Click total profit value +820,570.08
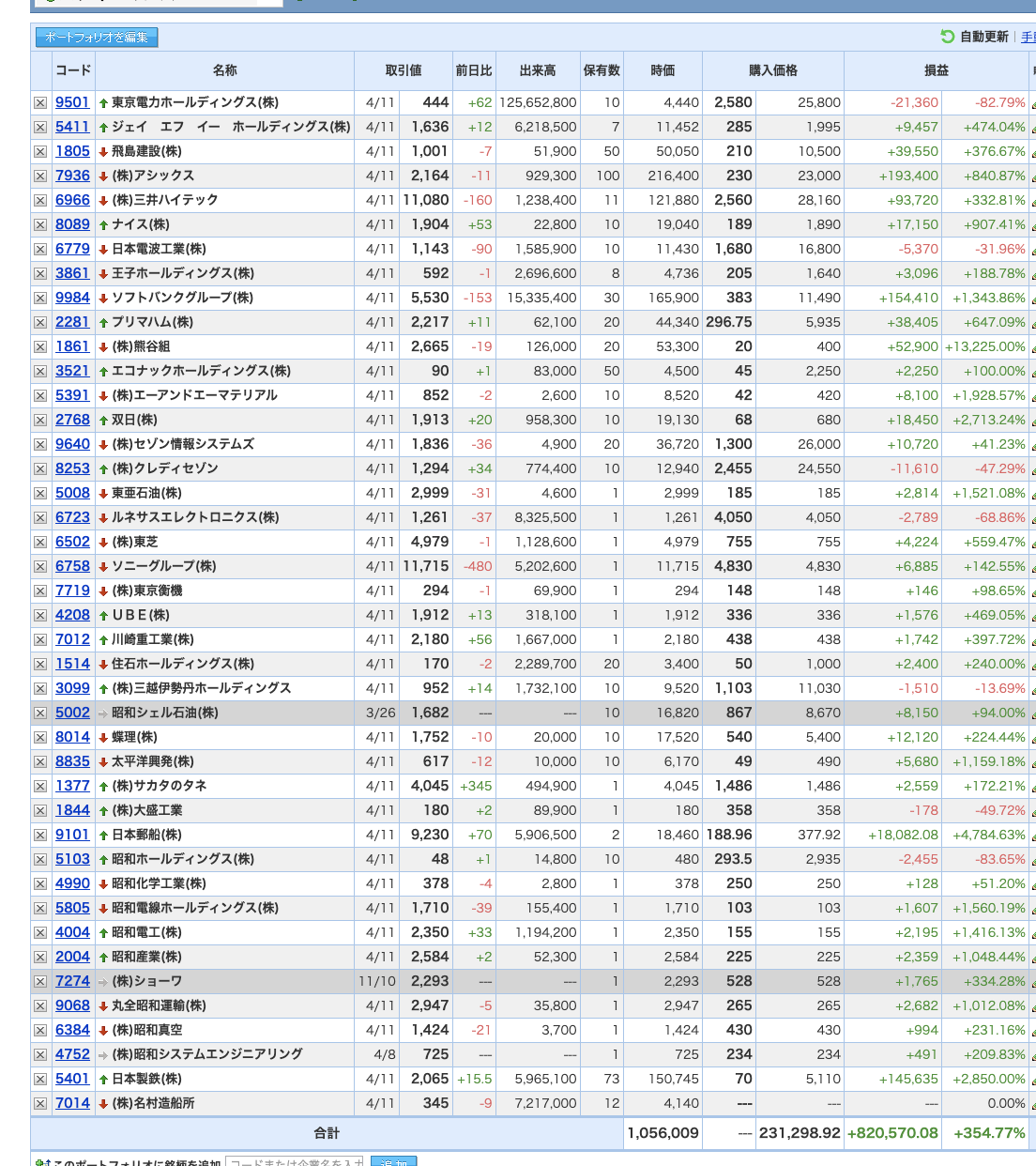The height and width of the screenshot is (1166, 1036). [x=892, y=1133]
